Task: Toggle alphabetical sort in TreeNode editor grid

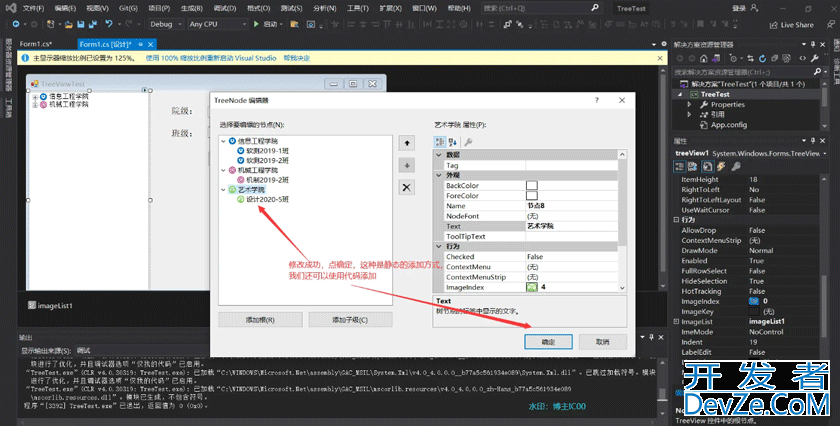Action: click(453, 142)
